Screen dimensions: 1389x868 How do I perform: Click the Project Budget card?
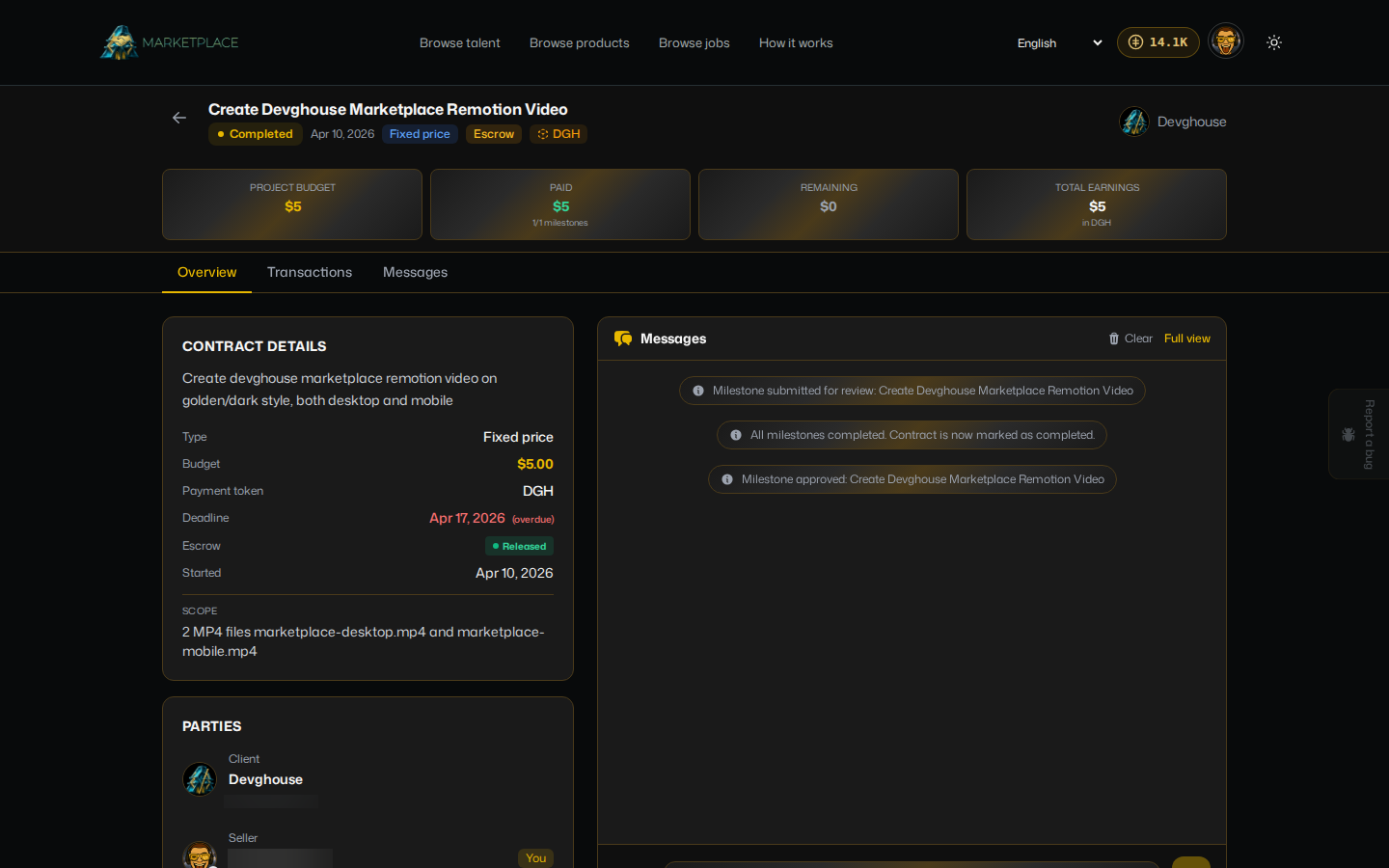click(292, 204)
